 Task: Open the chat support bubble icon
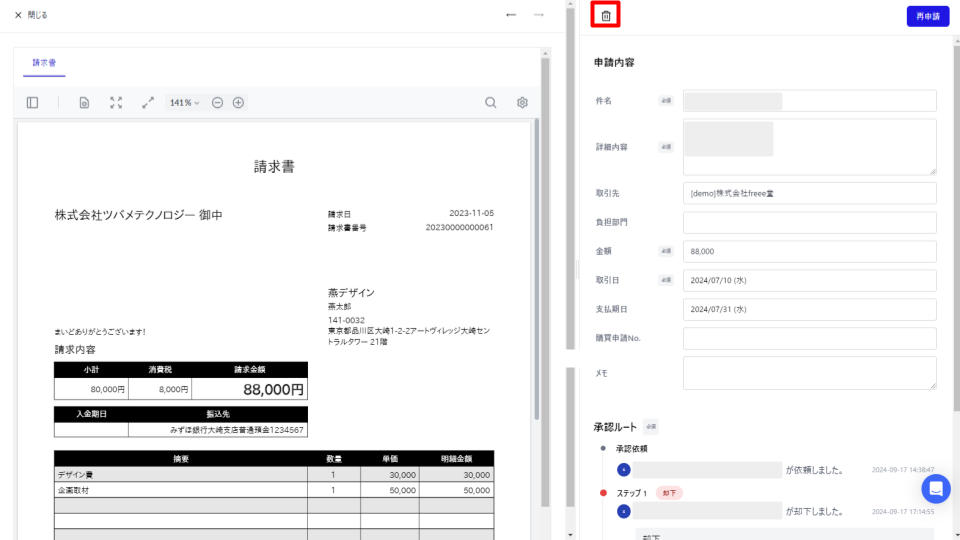pos(936,489)
